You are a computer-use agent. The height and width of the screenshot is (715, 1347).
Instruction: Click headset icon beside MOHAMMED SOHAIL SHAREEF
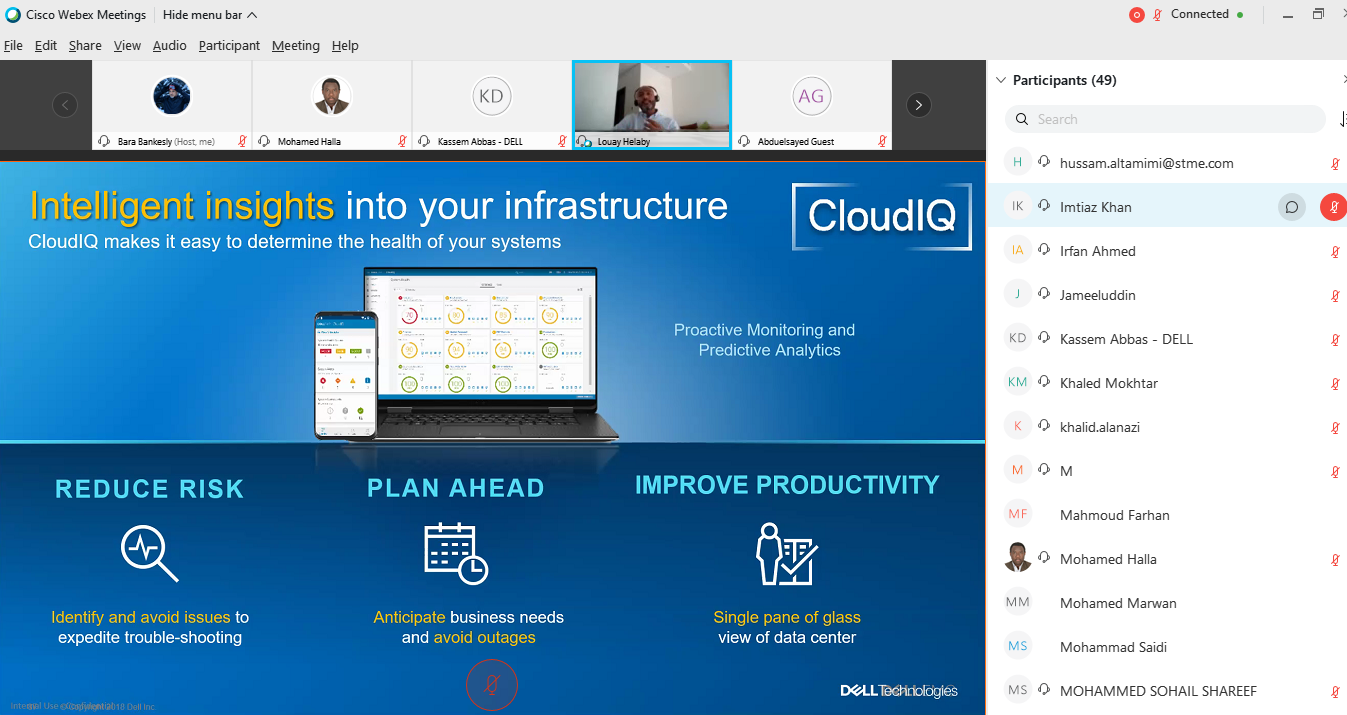click(x=1044, y=690)
